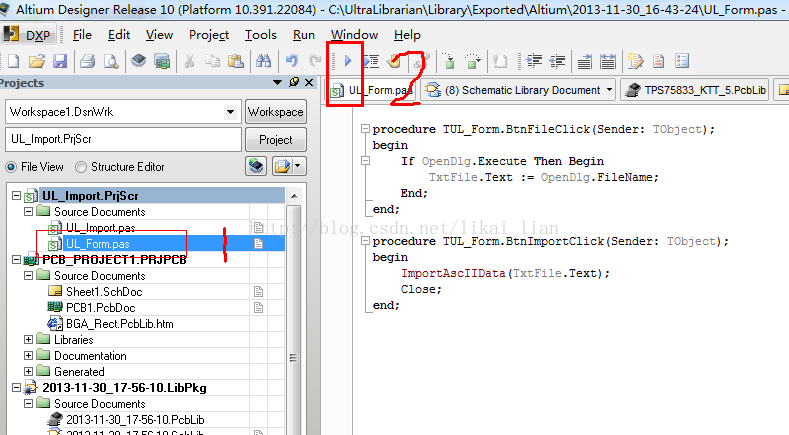
Task: Fold the If OpenDlg.Execute block
Action: pos(366,161)
